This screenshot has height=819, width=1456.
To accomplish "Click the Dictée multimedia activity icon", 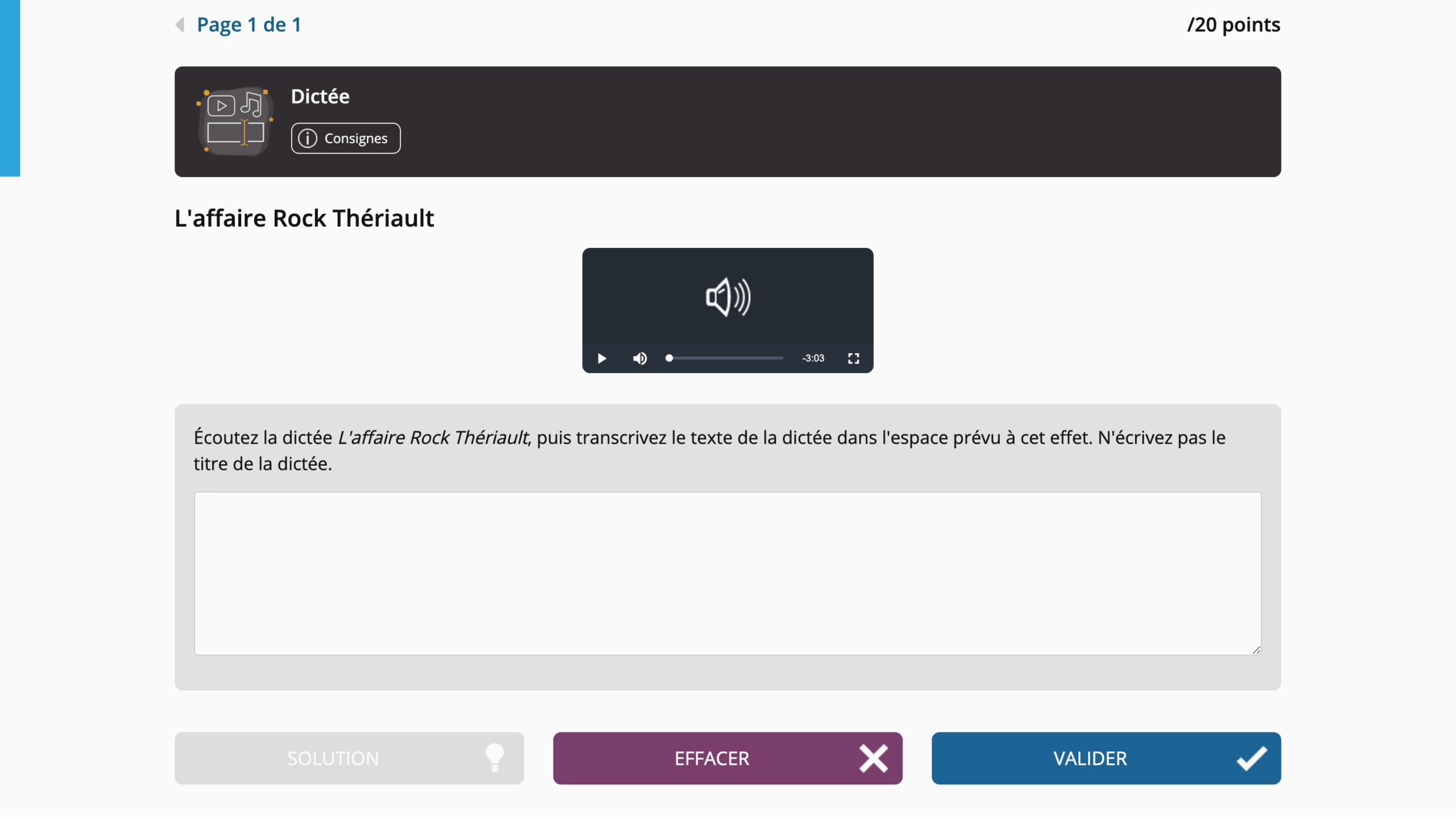I will 235,121.
